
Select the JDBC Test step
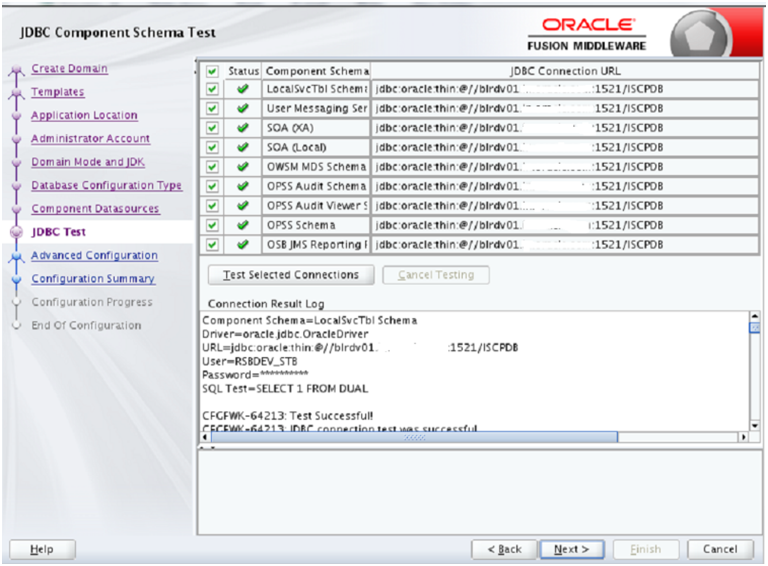[x=59, y=232]
